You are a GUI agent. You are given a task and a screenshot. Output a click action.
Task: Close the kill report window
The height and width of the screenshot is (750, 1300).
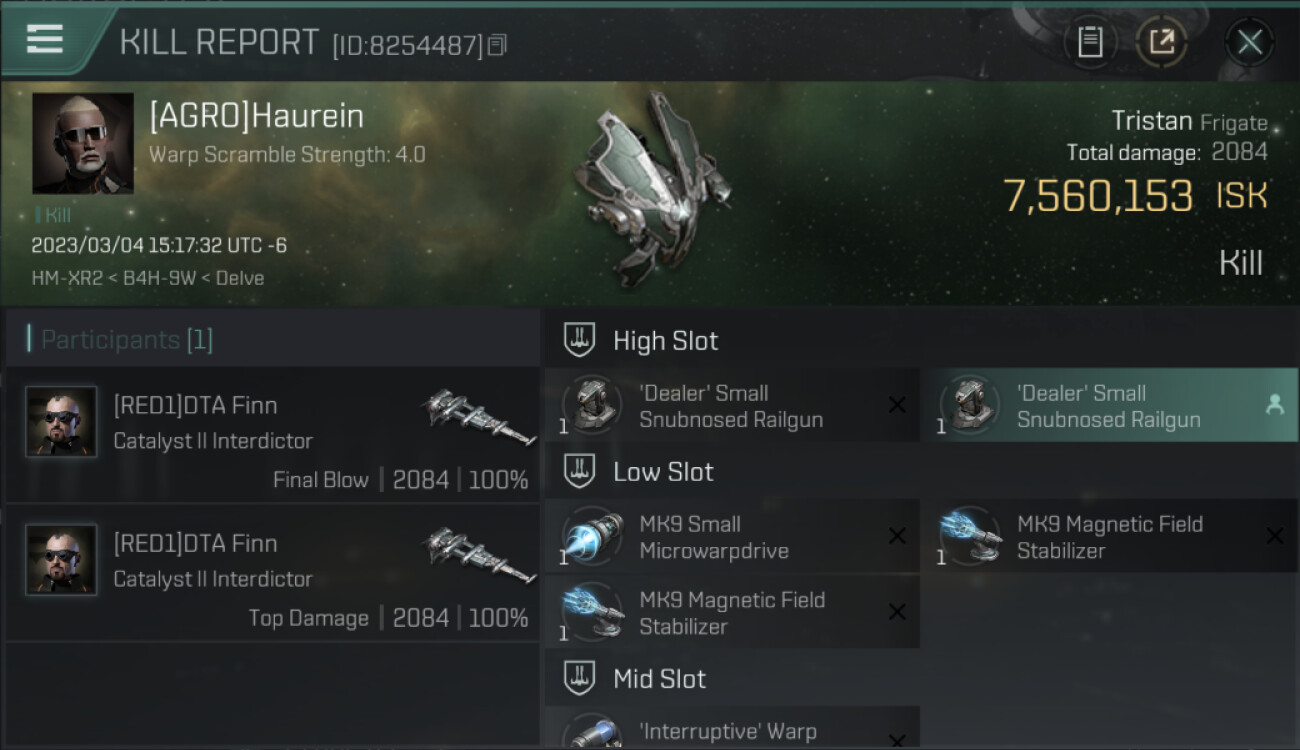point(1249,42)
